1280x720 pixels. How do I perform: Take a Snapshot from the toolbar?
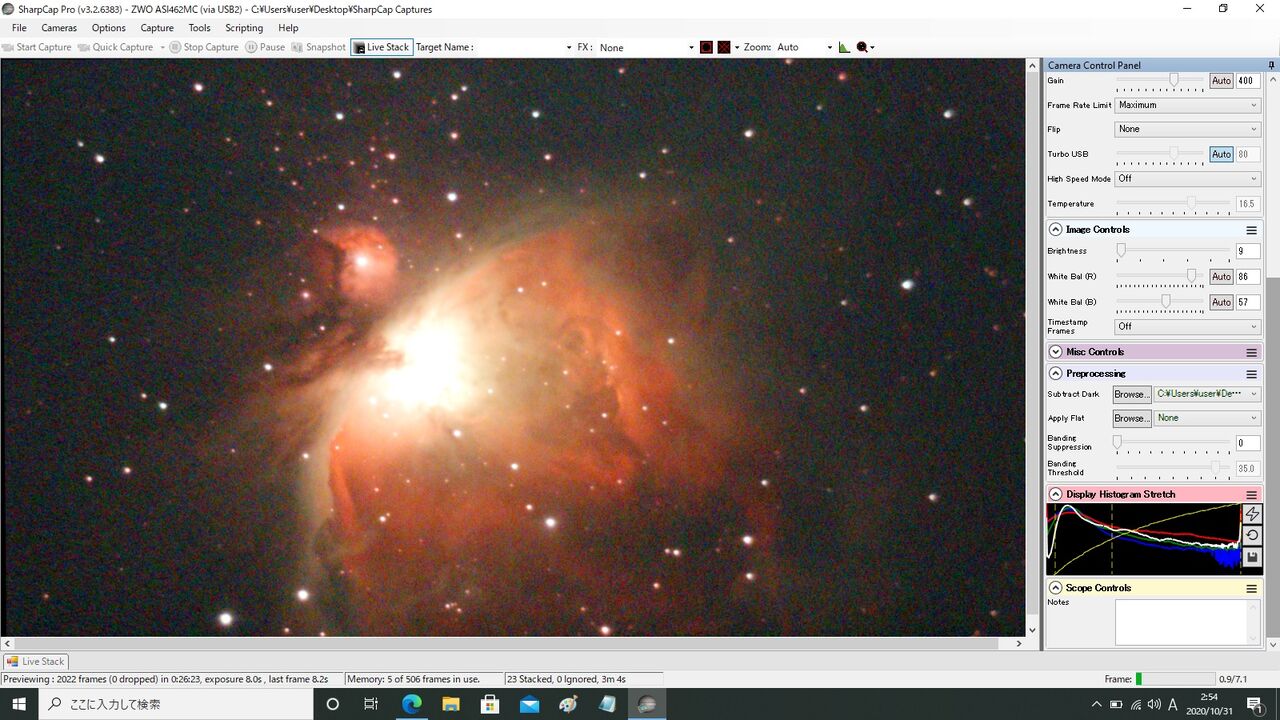click(x=319, y=47)
